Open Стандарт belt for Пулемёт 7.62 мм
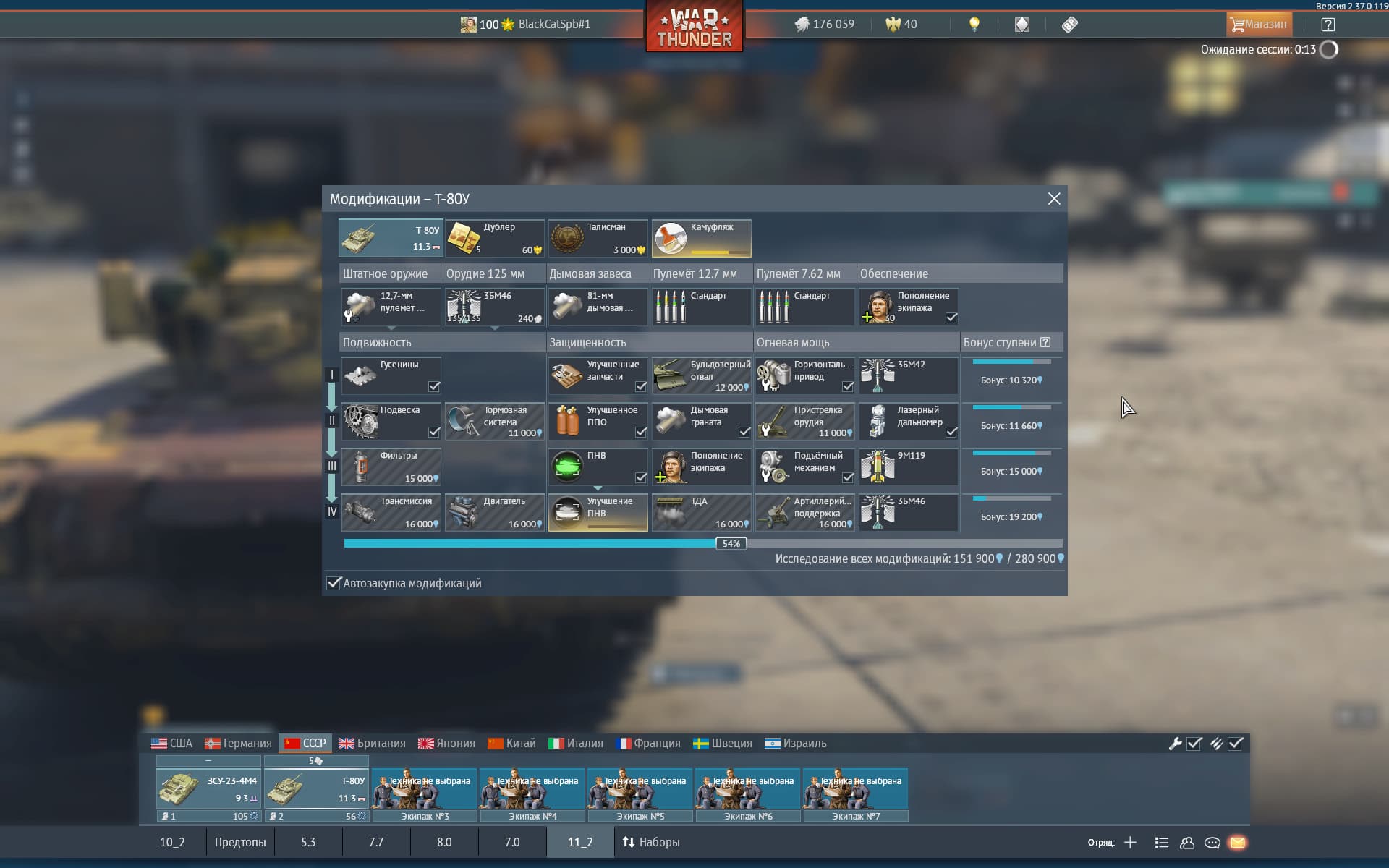Viewport: 1389px width, 868px height. (804, 307)
